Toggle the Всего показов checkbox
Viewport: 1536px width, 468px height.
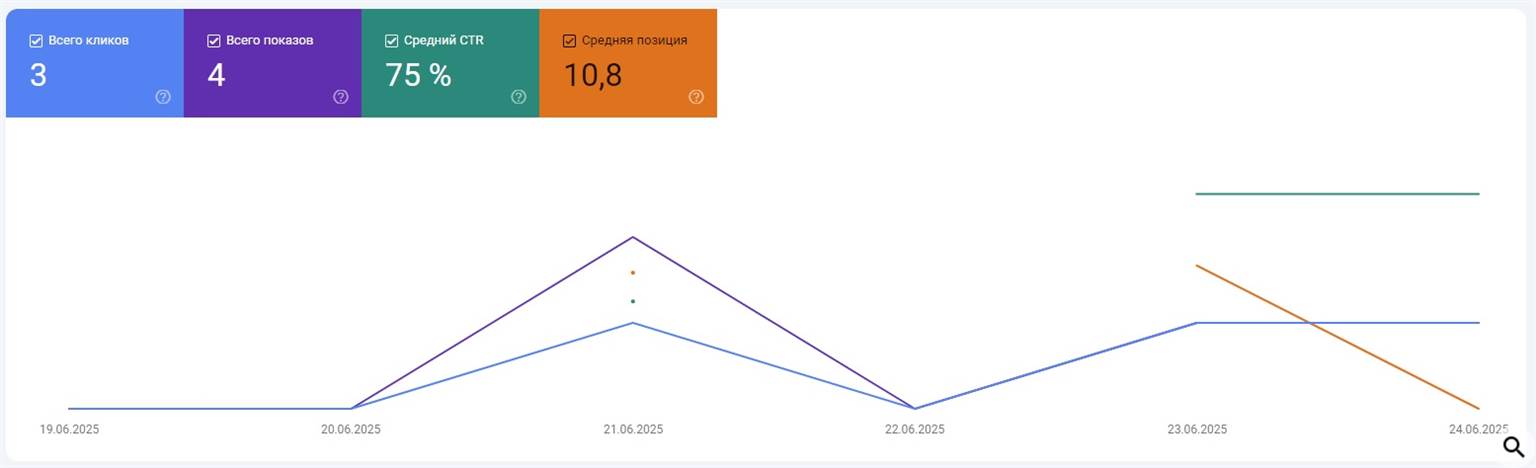[x=213, y=41]
